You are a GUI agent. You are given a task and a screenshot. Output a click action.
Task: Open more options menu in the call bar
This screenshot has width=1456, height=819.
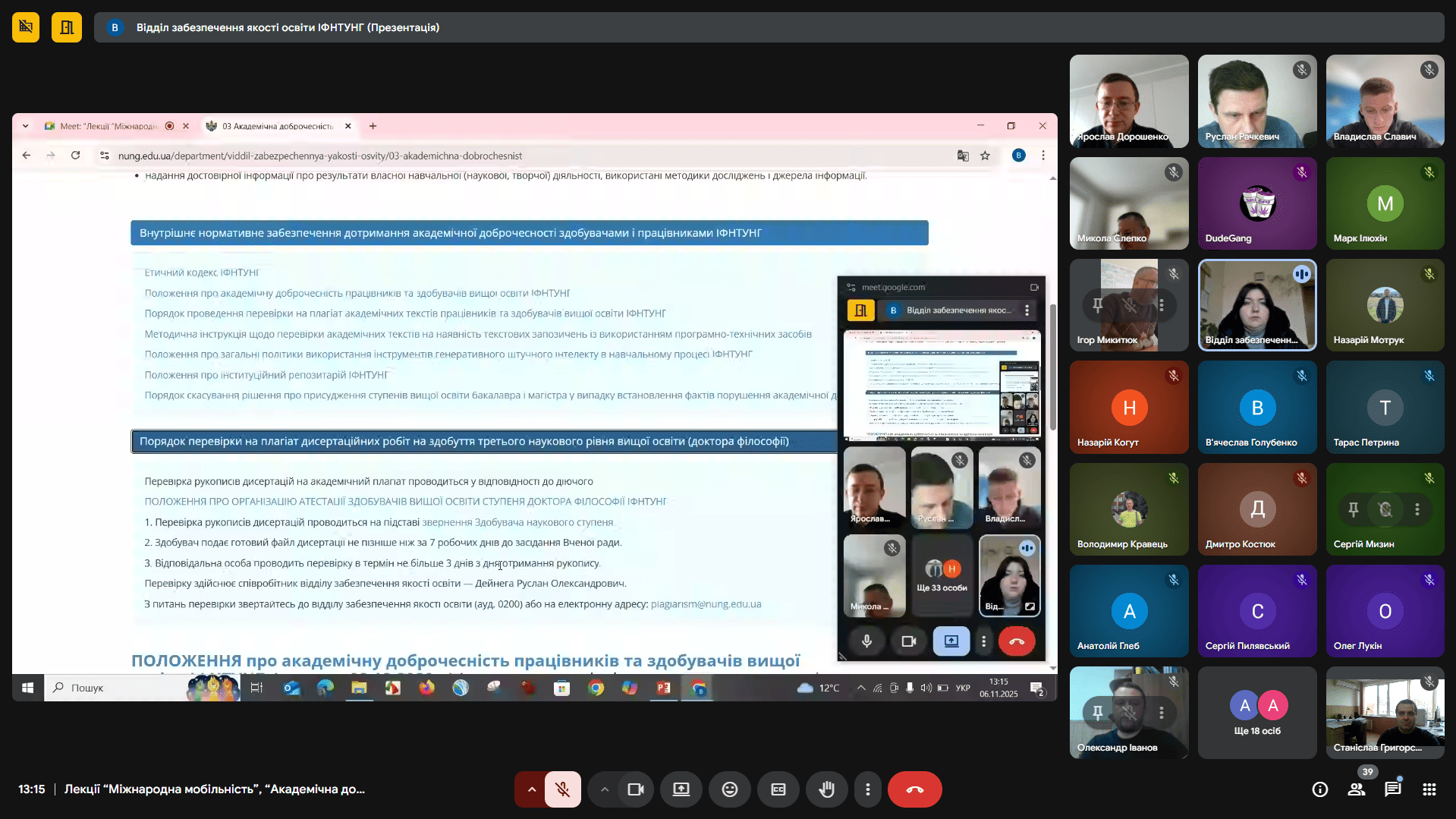click(x=867, y=789)
